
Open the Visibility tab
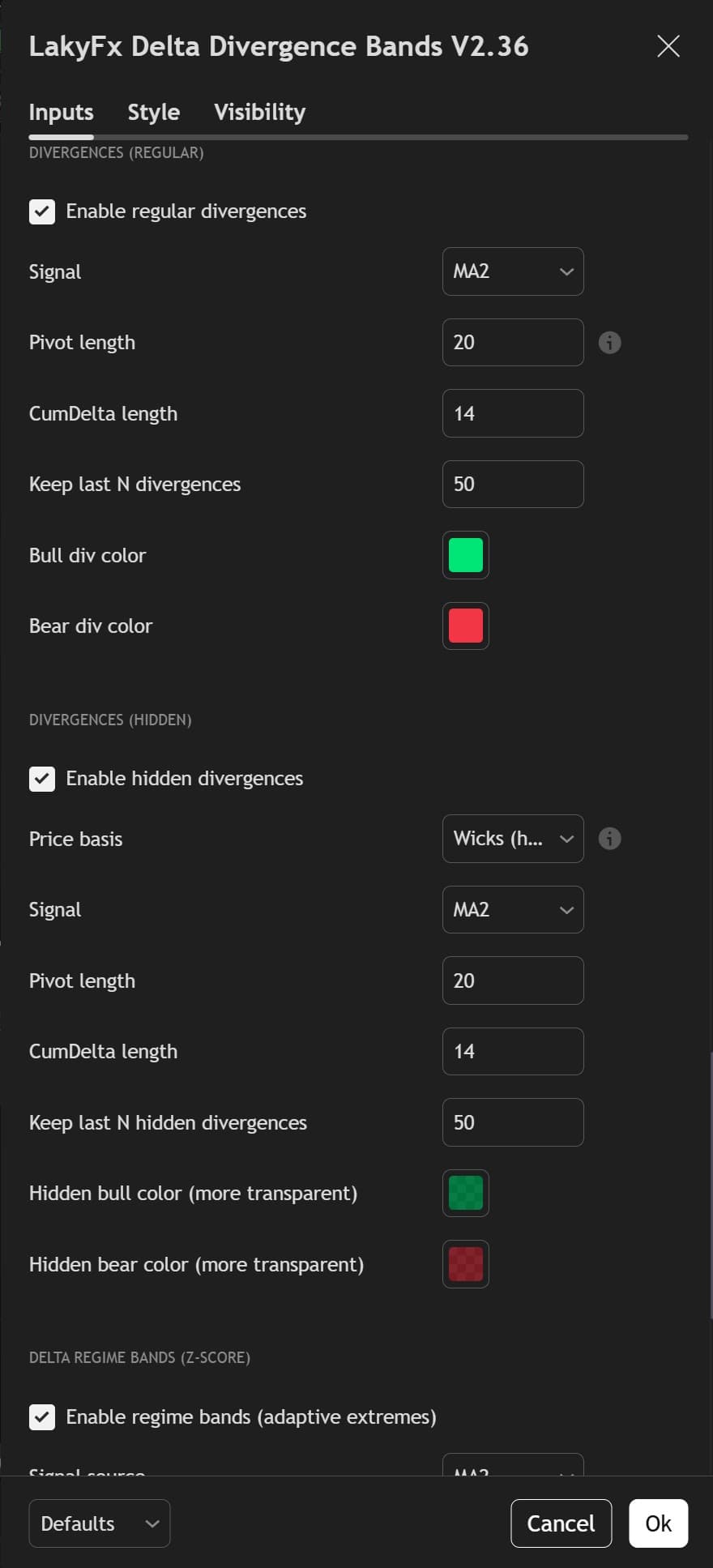(x=258, y=112)
